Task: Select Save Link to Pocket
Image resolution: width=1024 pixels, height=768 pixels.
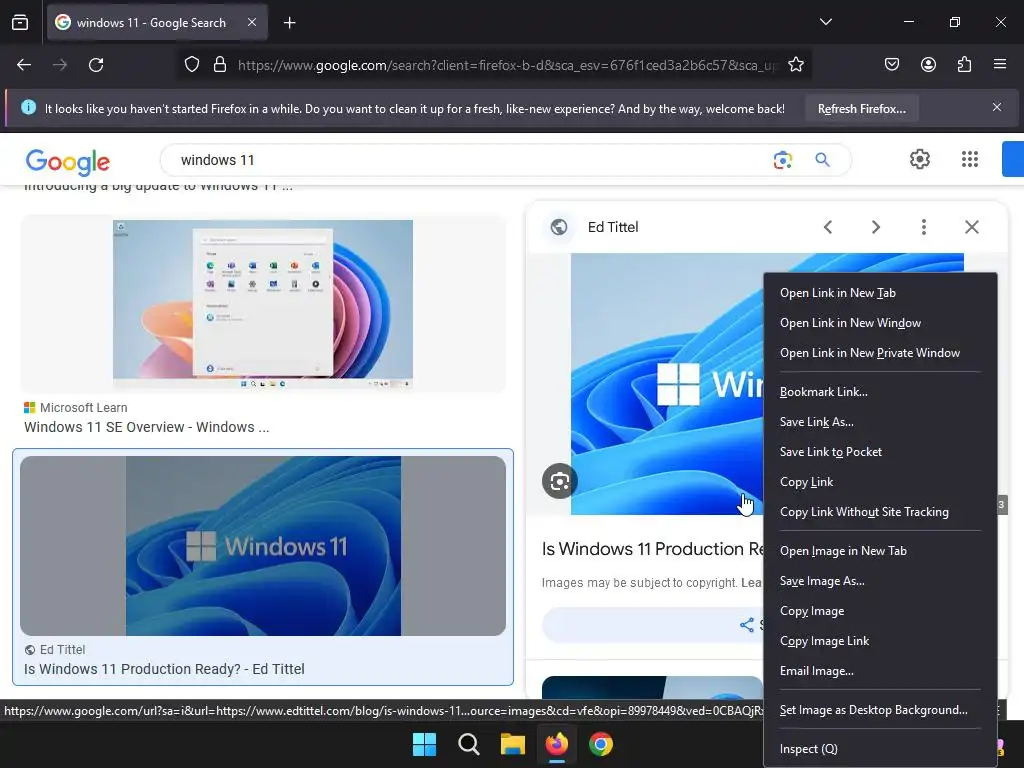Action: click(x=880, y=452)
